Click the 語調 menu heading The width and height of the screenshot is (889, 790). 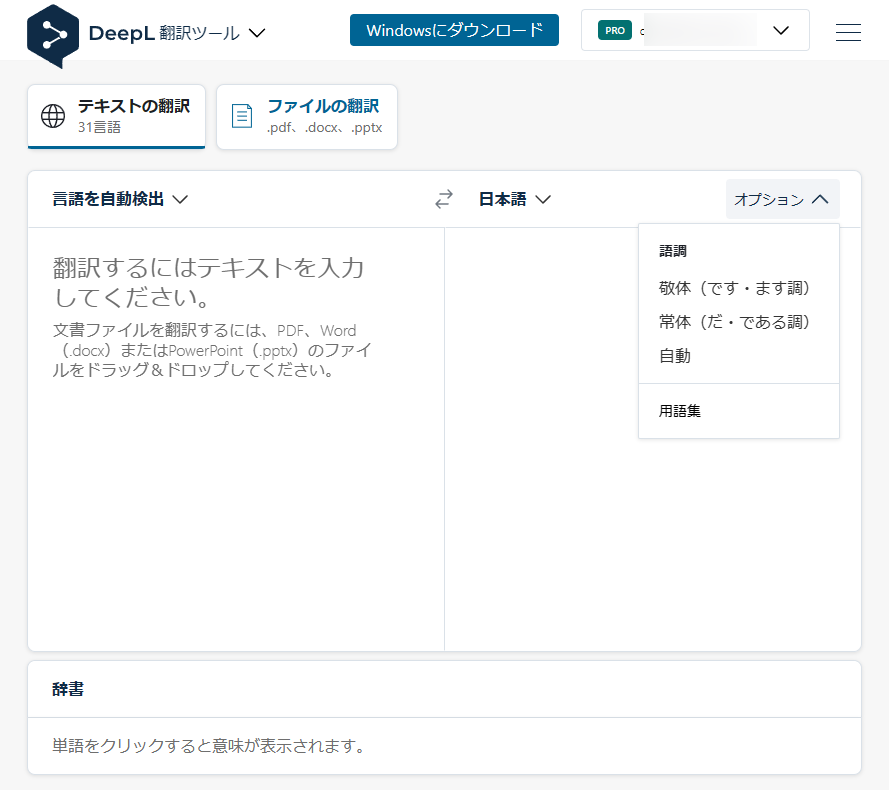tap(674, 250)
